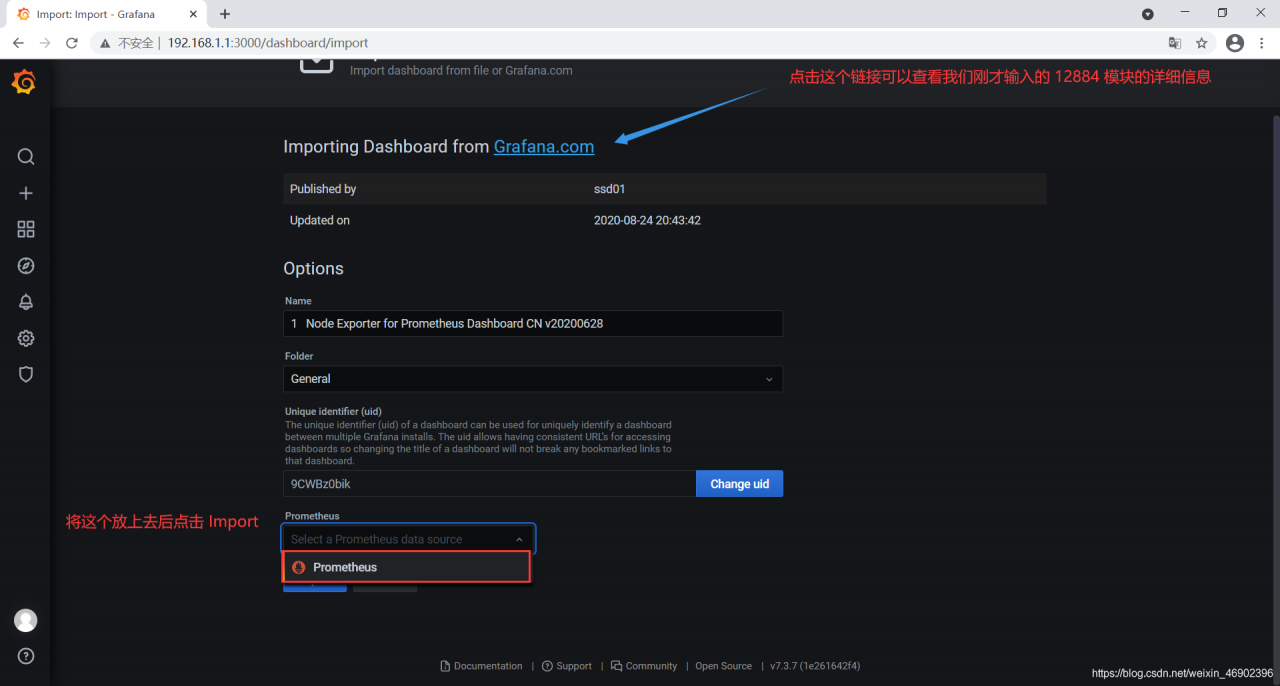The width and height of the screenshot is (1280, 686).
Task: Open the Configuration gear icon
Action: pyautogui.click(x=26, y=338)
